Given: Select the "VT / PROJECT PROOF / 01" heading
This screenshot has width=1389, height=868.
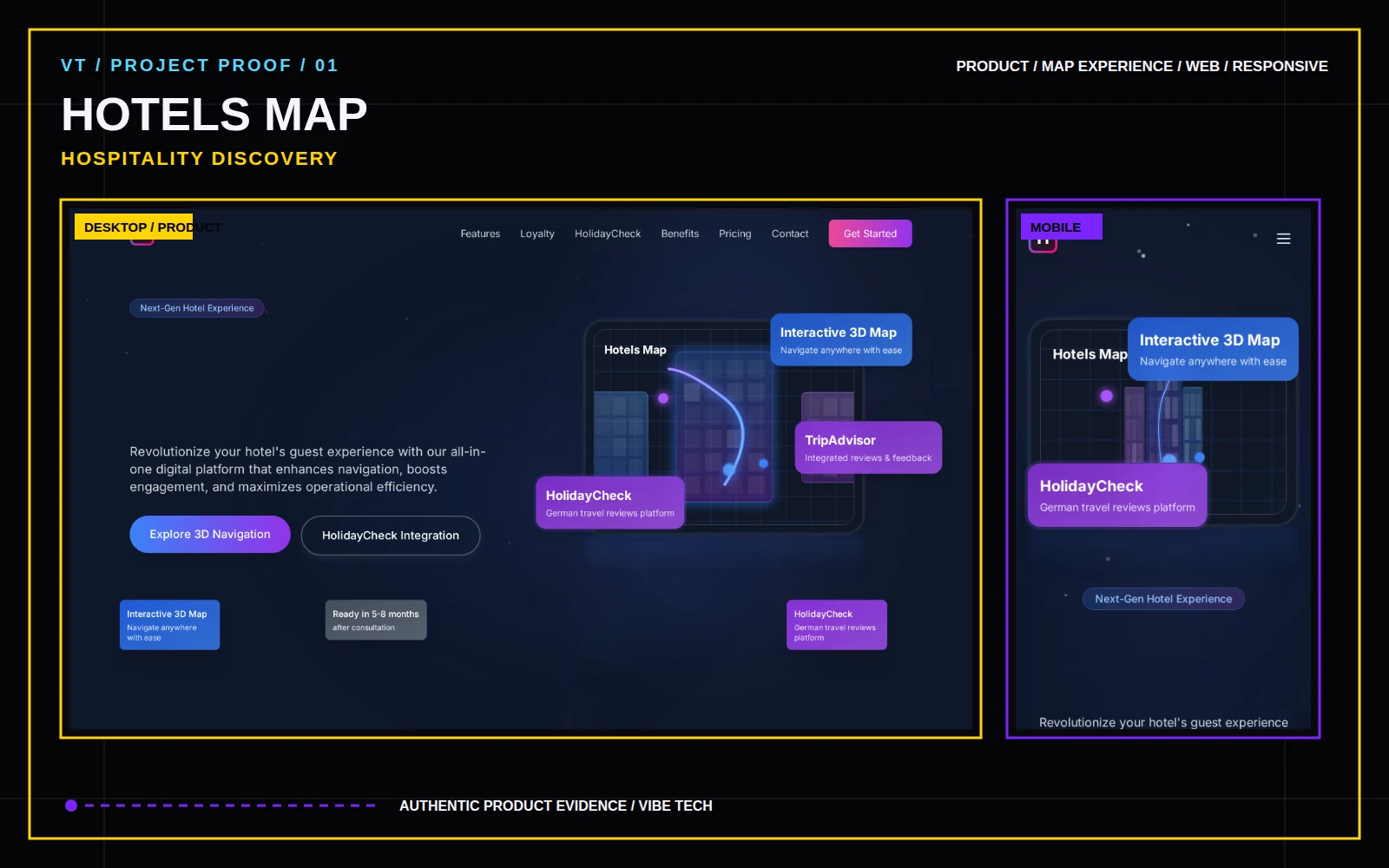Looking at the screenshot, I should pos(200,66).
